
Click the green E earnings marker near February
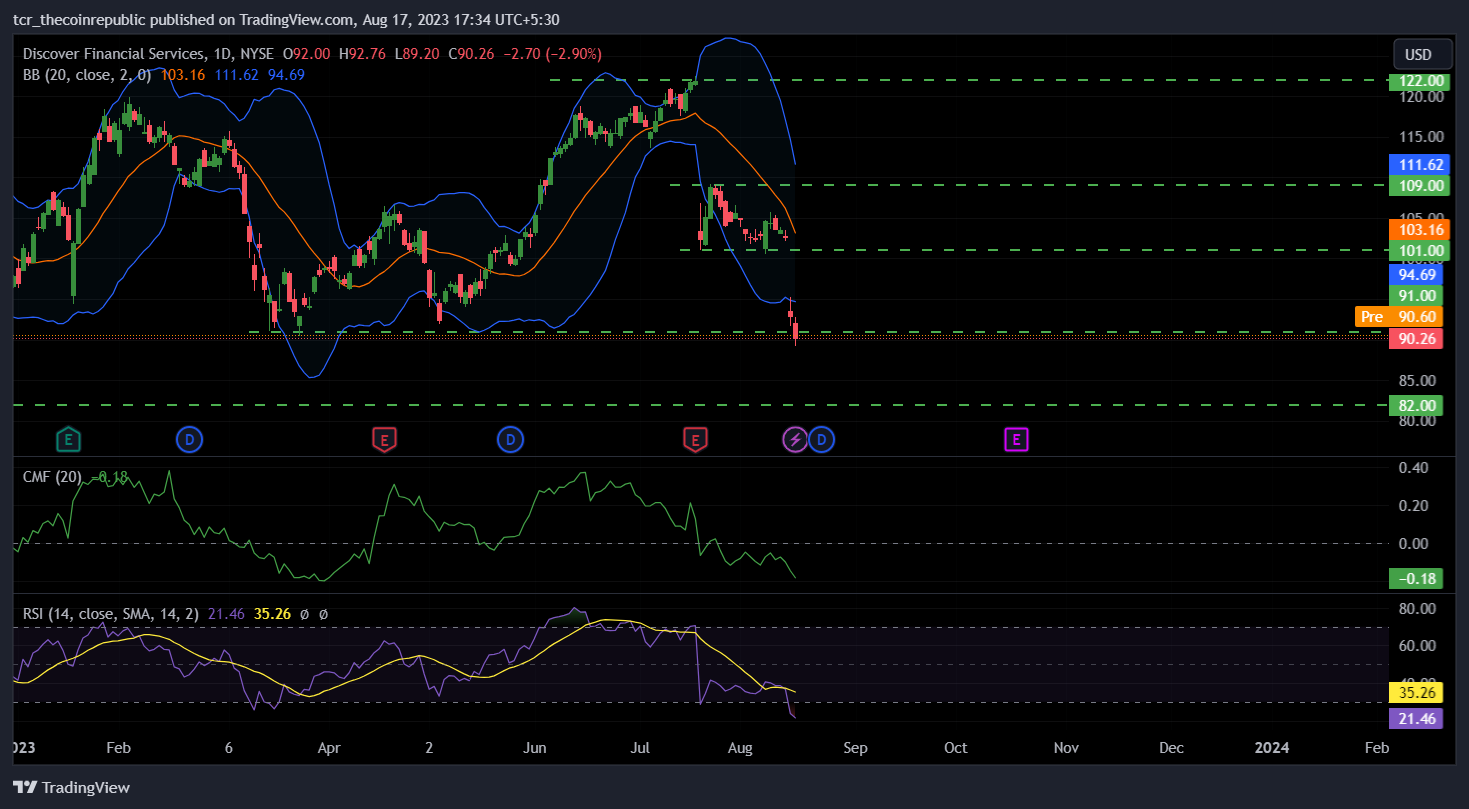[x=69, y=438]
